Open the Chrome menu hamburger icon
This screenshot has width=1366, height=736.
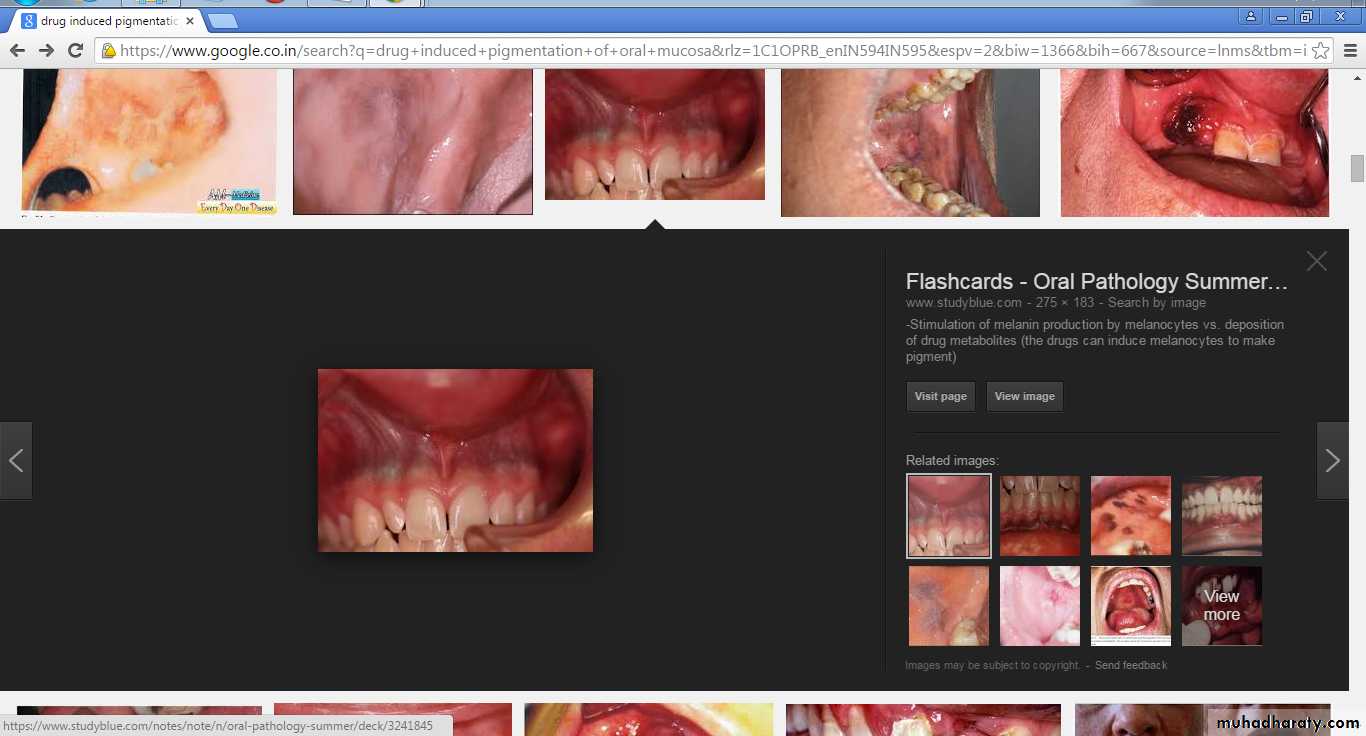(x=1349, y=50)
